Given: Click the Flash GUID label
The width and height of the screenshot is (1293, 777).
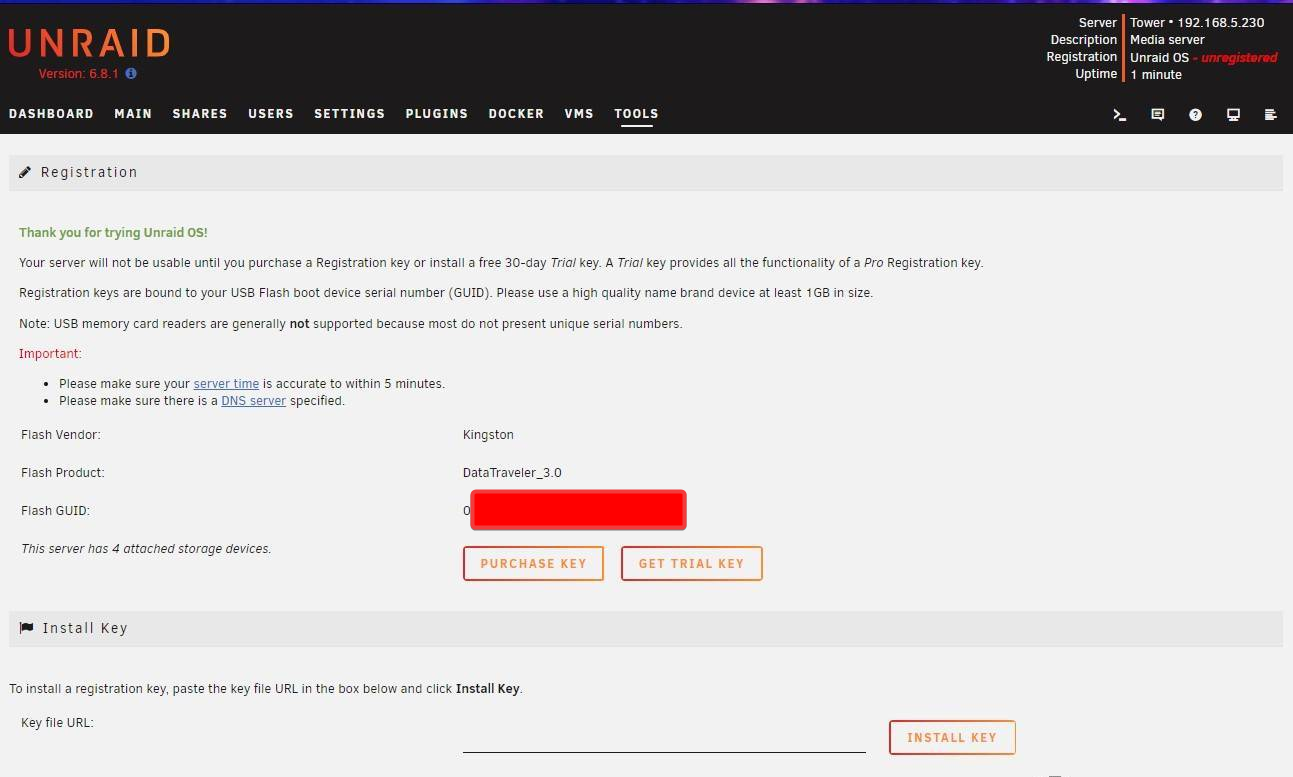Looking at the screenshot, I should click(55, 511).
